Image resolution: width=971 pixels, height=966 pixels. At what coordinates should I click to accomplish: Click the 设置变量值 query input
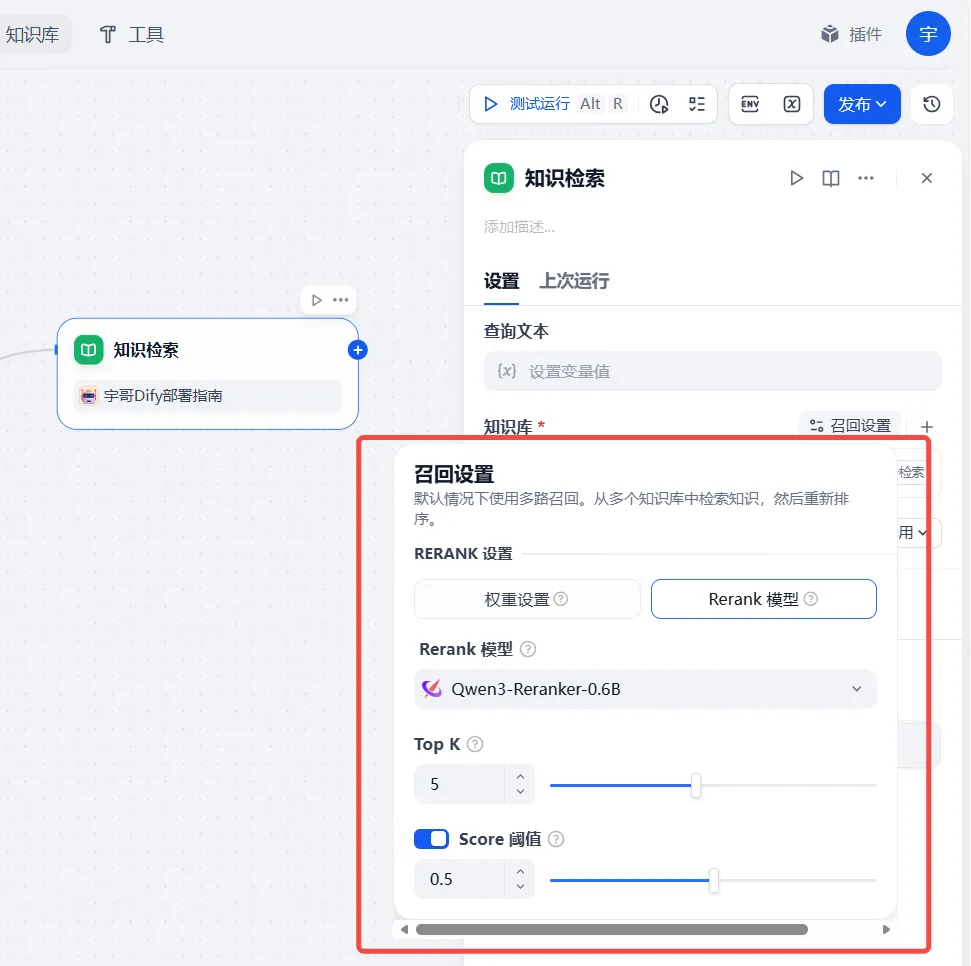point(713,371)
